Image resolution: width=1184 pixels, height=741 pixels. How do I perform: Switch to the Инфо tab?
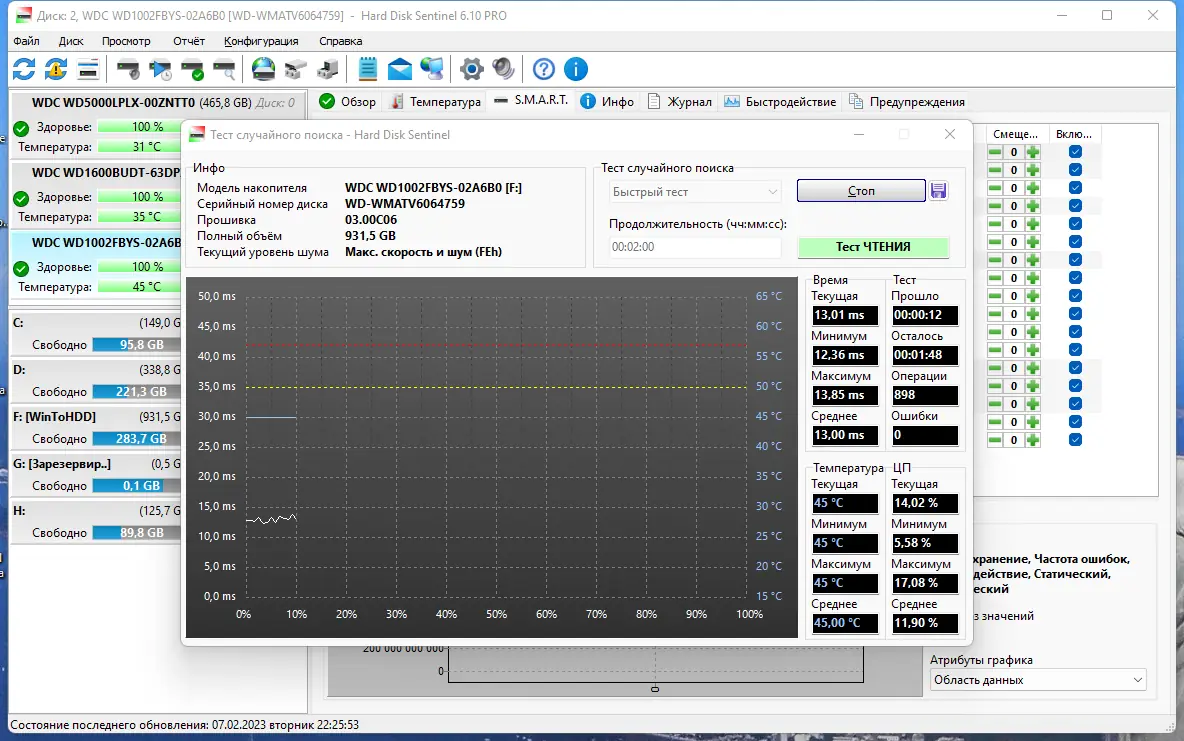click(x=607, y=102)
